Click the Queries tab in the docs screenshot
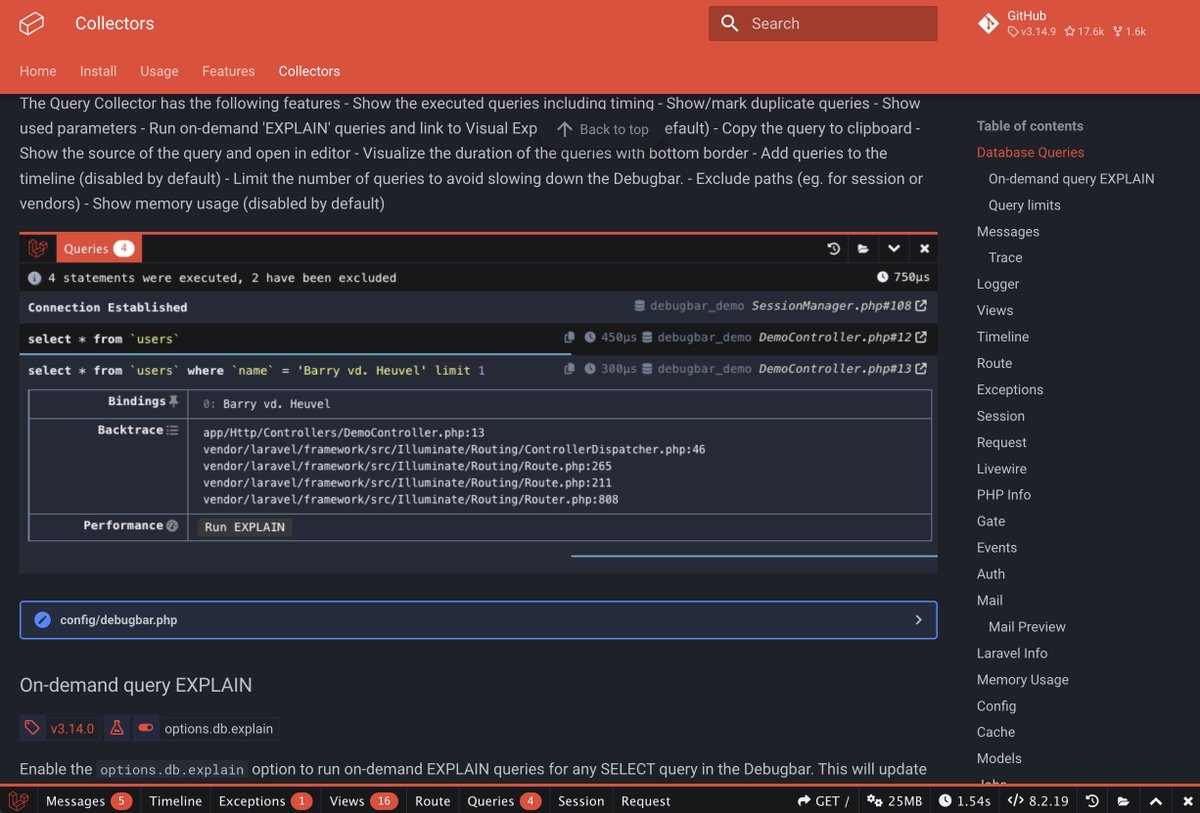Screen dimensions: 1200x813 click(x=98, y=249)
